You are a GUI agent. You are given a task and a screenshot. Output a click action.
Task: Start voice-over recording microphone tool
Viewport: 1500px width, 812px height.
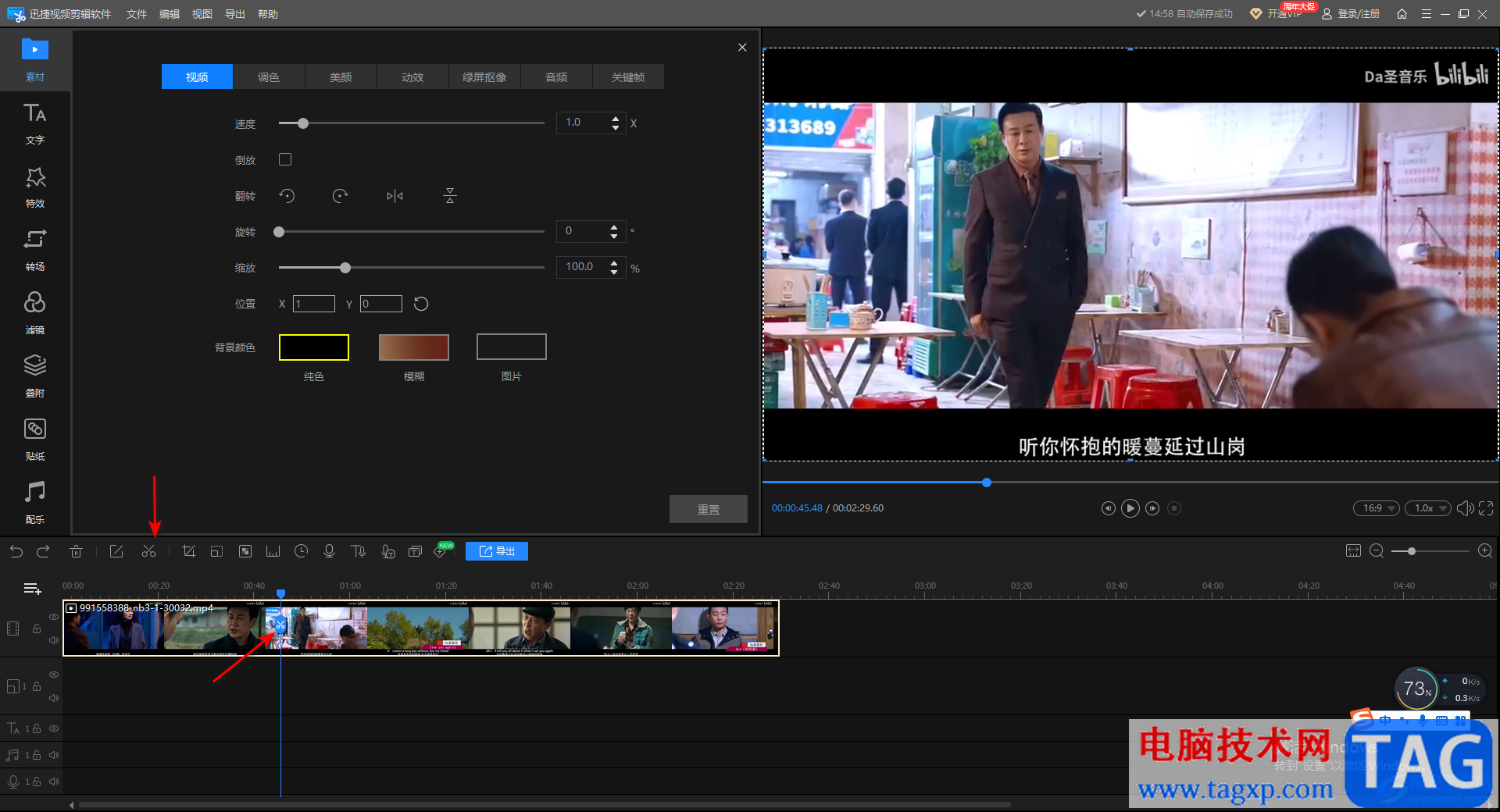click(329, 551)
